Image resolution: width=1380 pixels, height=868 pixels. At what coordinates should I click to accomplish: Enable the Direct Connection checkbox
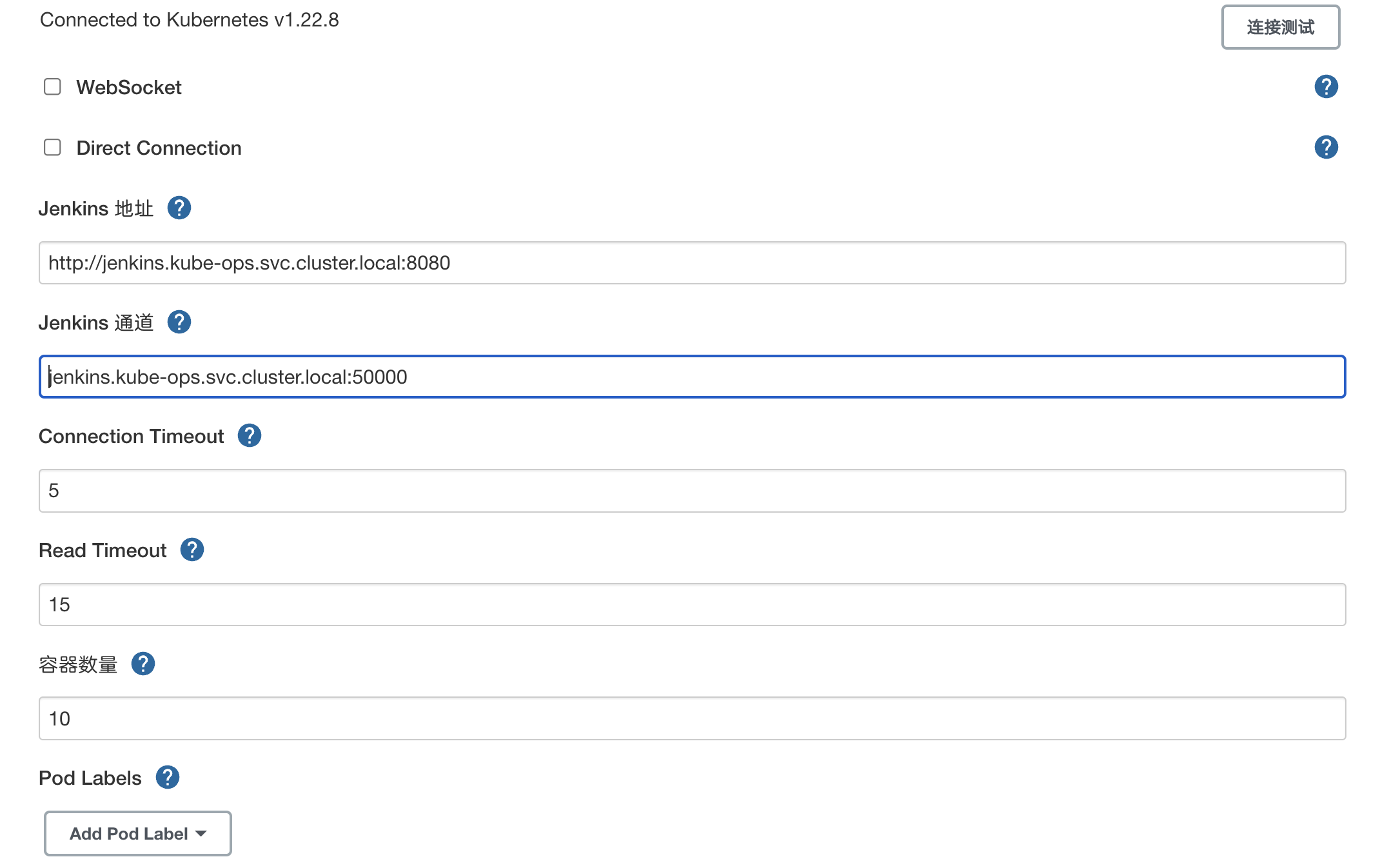tap(52, 147)
